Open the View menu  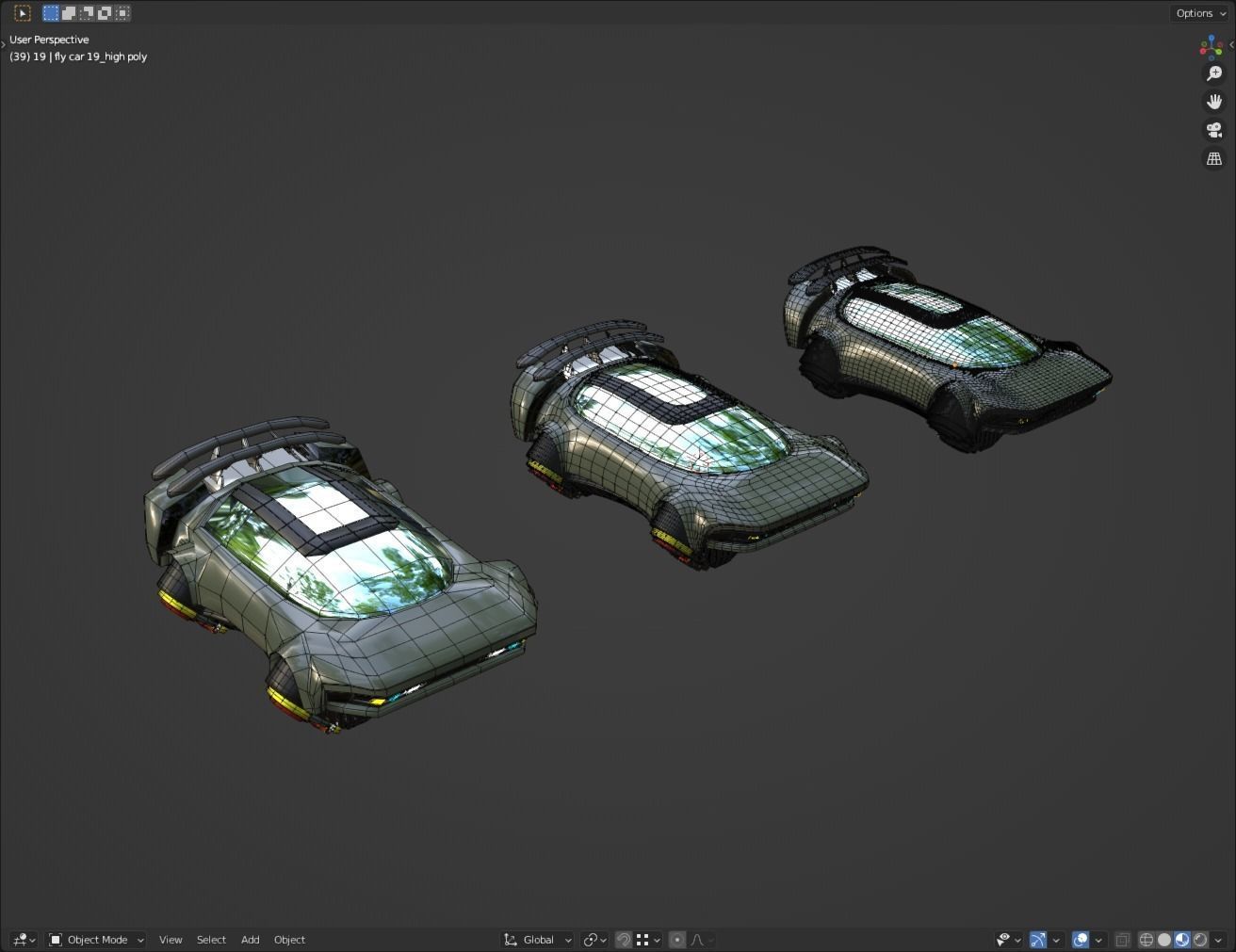tap(171, 940)
